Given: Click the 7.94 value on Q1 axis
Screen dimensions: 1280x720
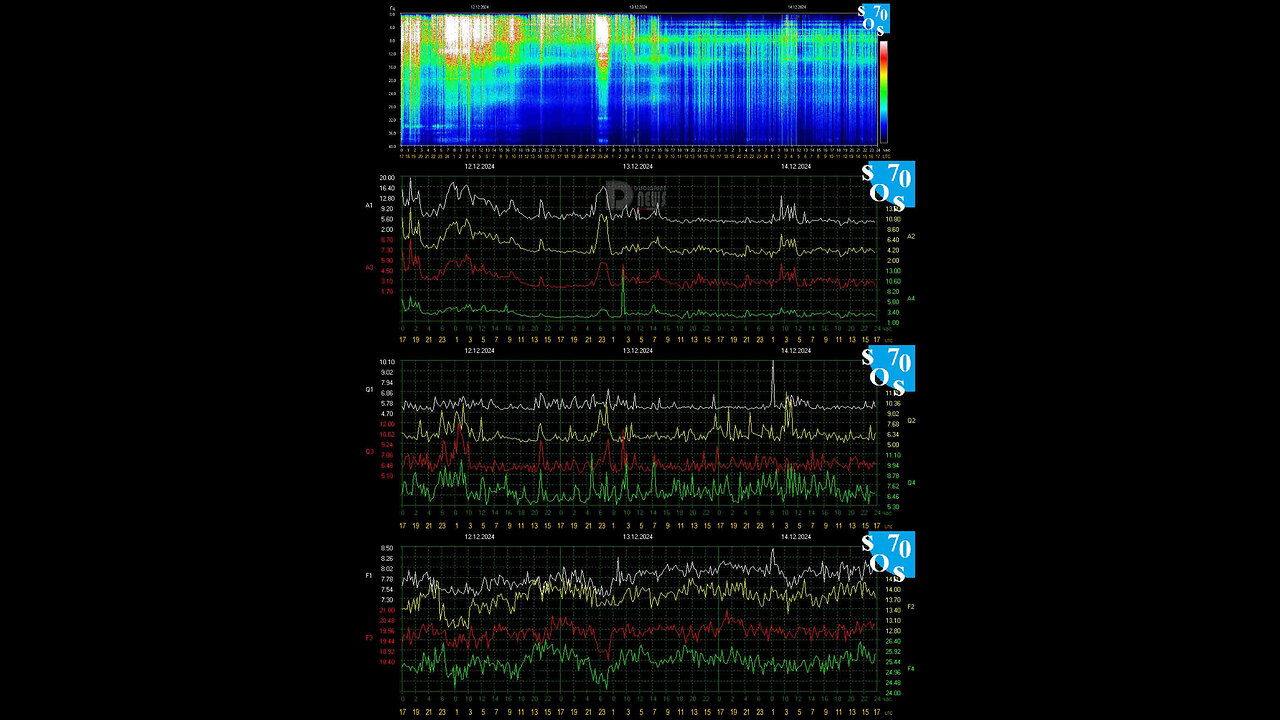Looking at the screenshot, I should point(387,383).
